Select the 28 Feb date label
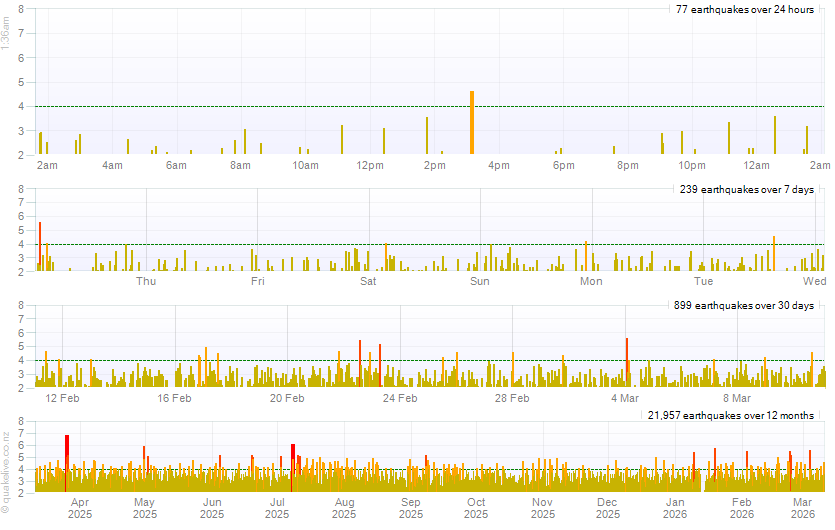 click(513, 398)
